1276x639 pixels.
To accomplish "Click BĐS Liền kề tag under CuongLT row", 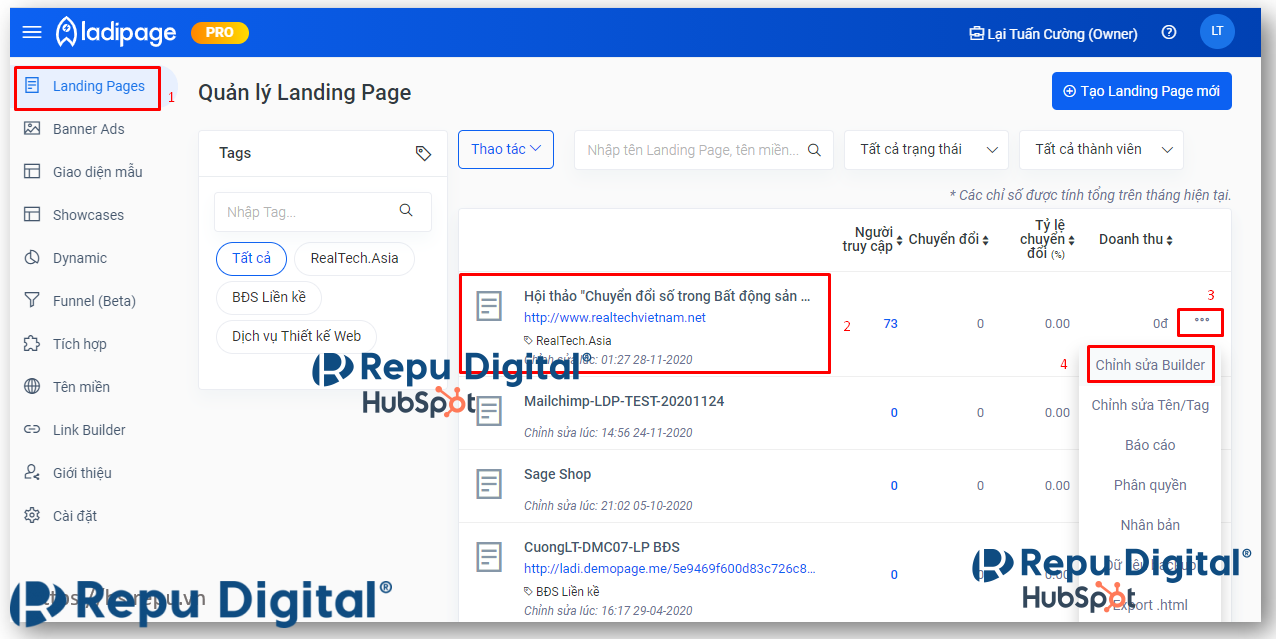I will (562, 591).
